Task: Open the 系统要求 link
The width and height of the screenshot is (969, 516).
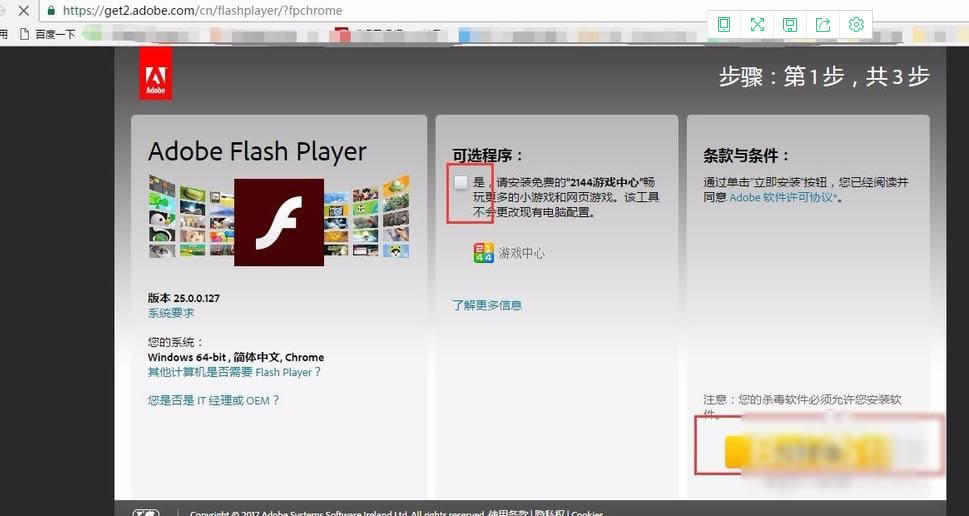Action: 171,313
